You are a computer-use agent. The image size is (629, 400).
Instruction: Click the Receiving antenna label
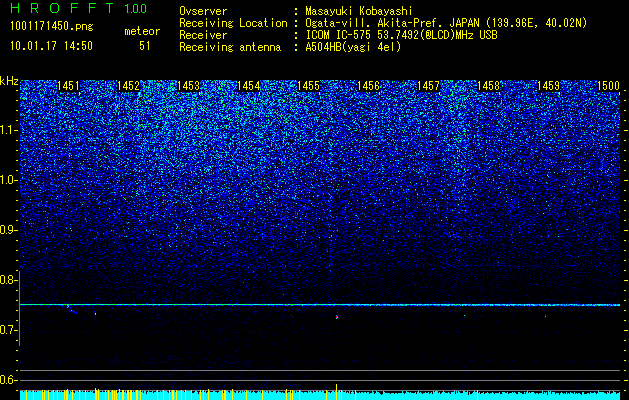(230, 47)
